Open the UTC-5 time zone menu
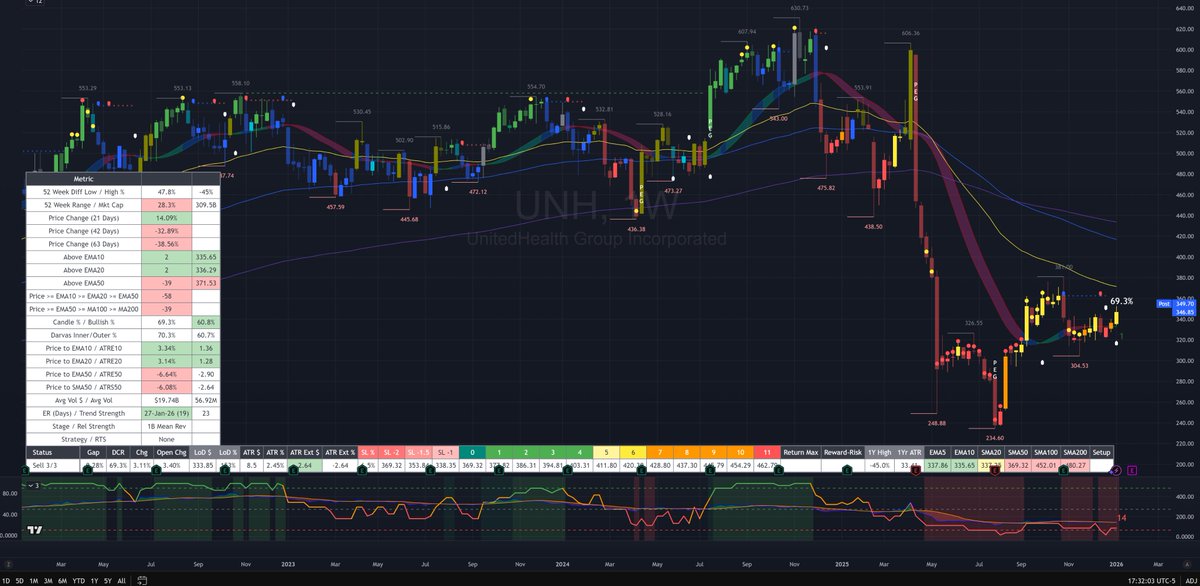 pyautogui.click(x=1154, y=579)
